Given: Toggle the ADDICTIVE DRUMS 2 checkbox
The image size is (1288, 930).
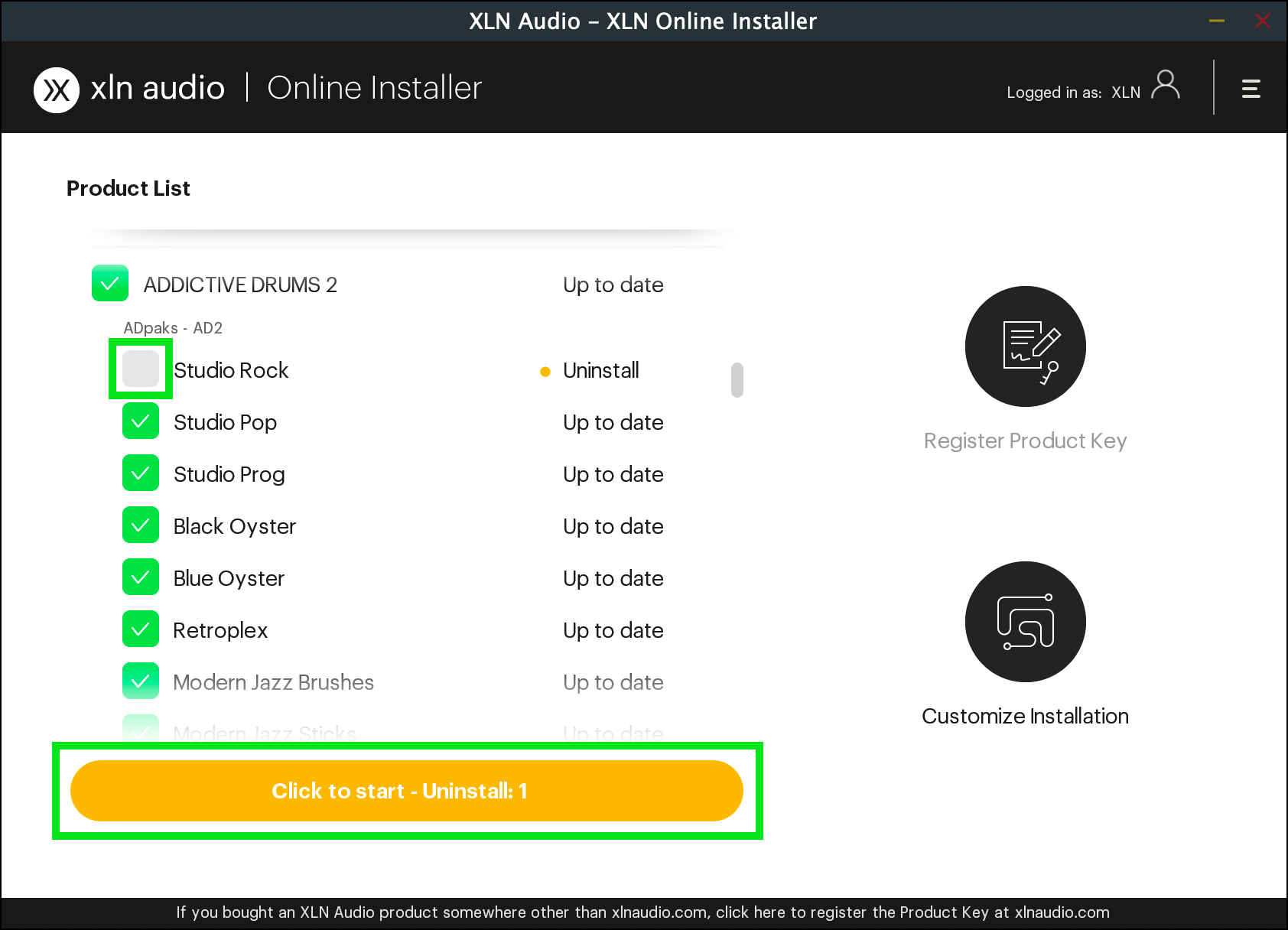Looking at the screenshot, I should coord(110,283).
